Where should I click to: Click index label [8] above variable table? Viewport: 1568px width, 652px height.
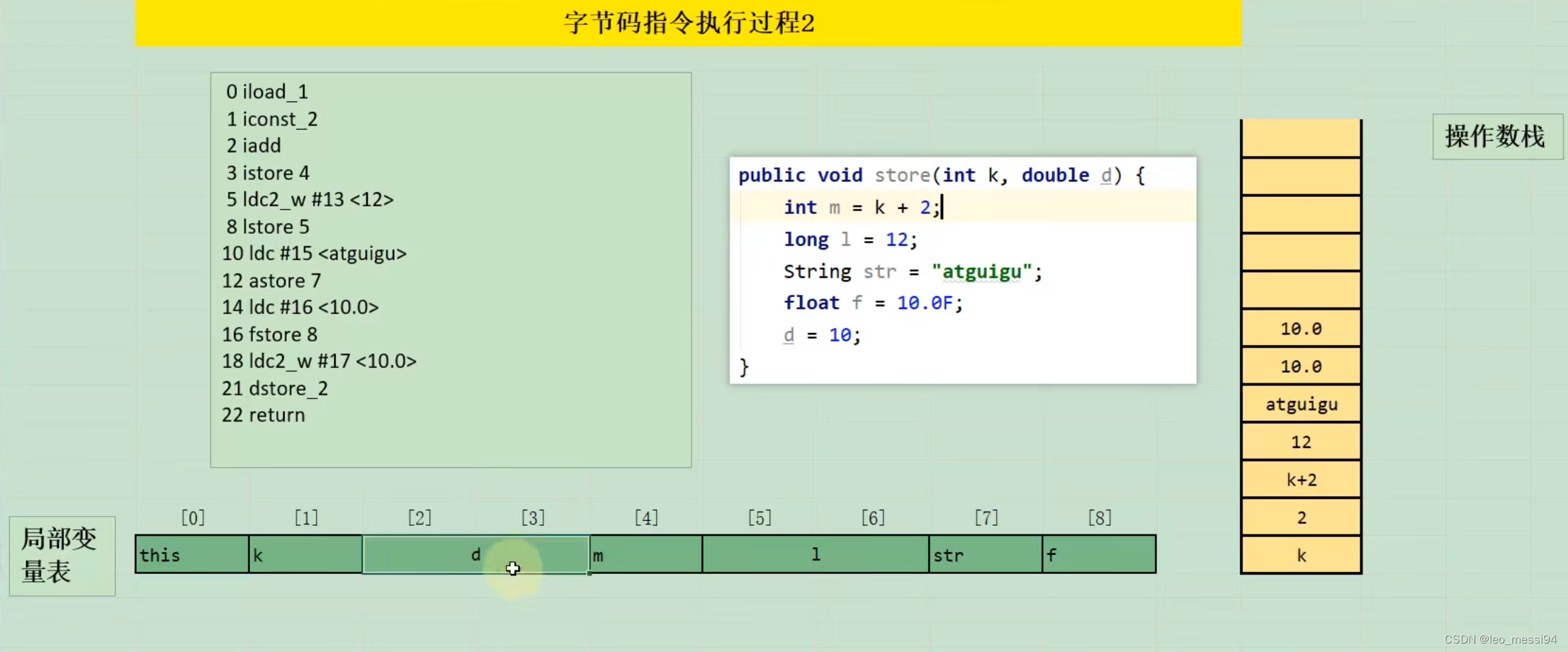click(1100, 518)
